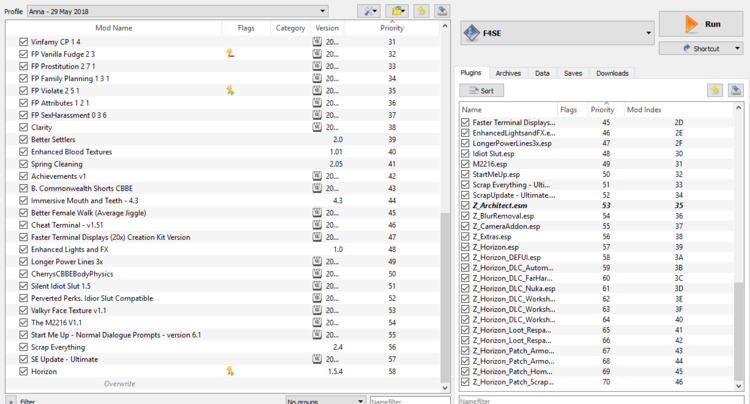
Task: Click mod list scroll up arrow
Action: tap(445, 26)
